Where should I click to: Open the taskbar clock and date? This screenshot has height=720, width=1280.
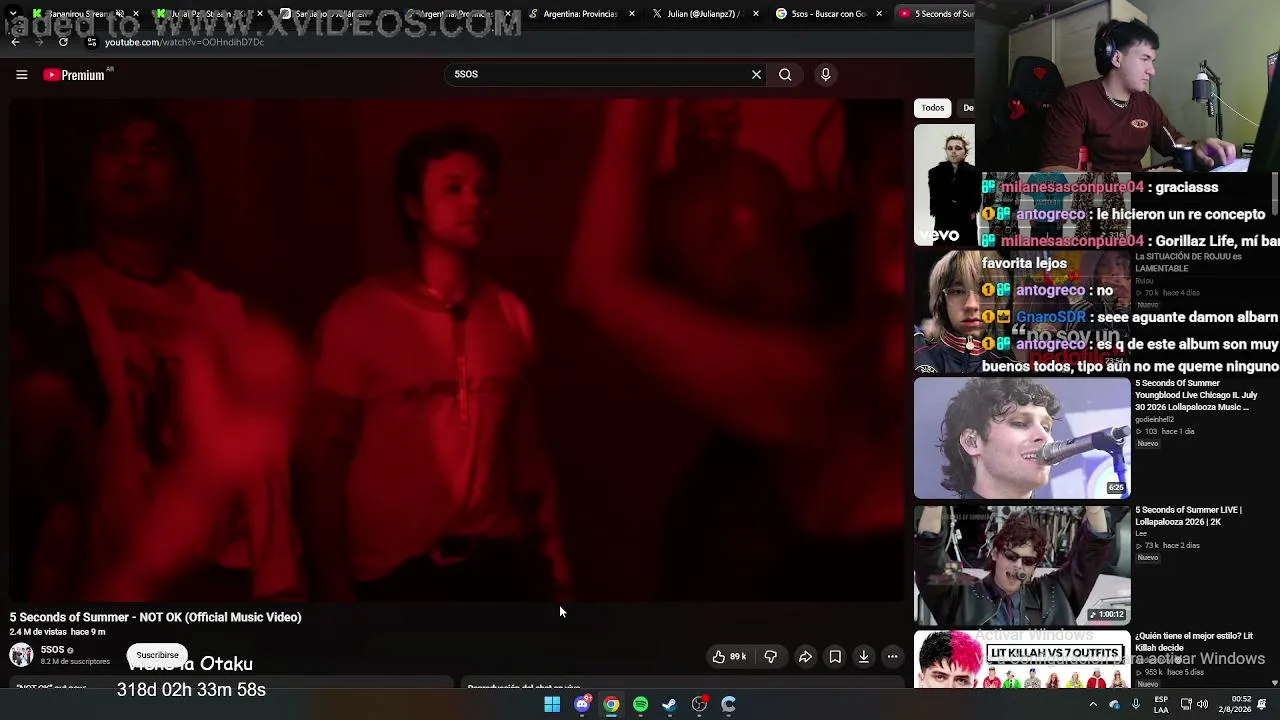1236,705
